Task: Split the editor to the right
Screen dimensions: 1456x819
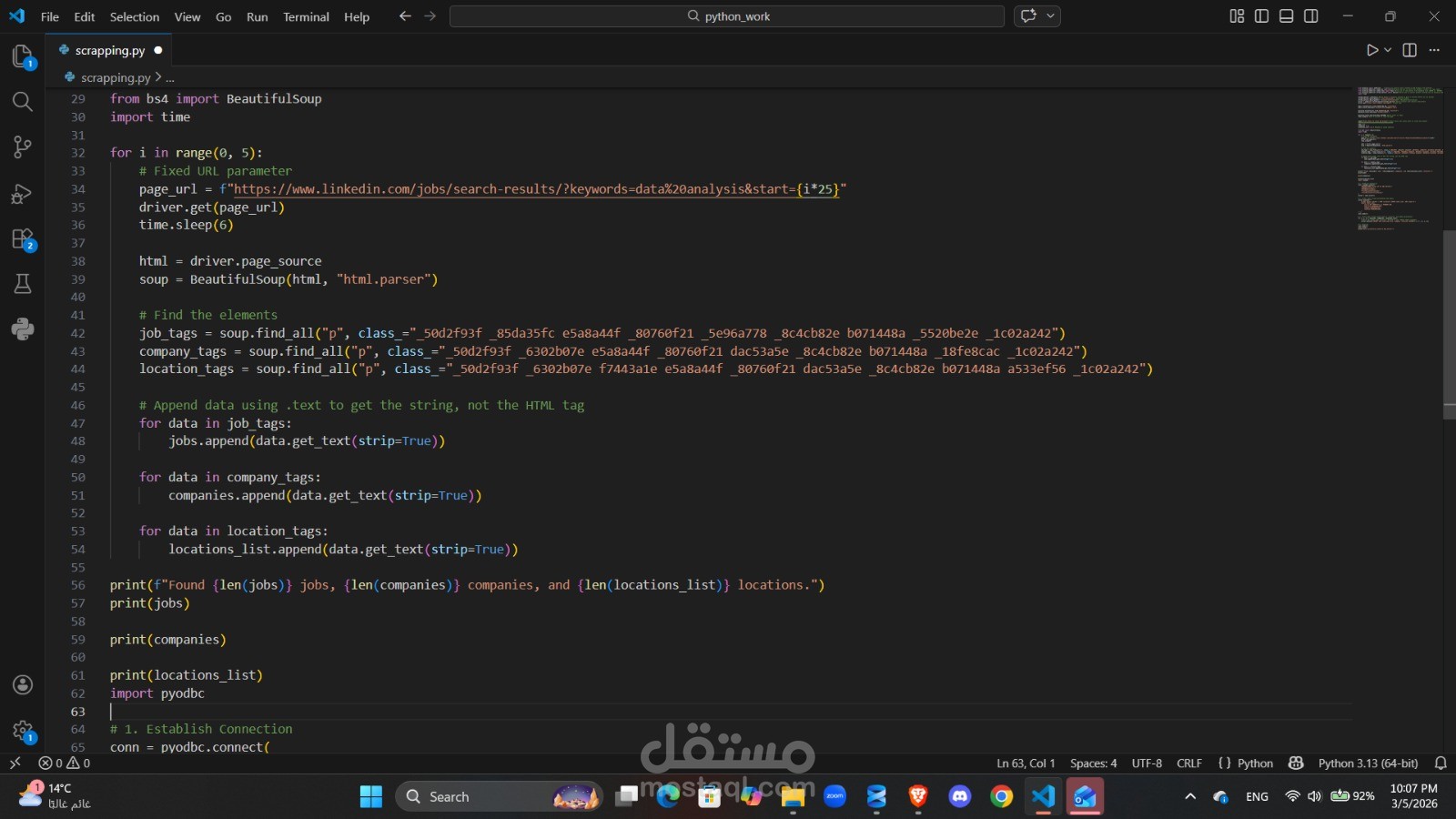Action: [1410, 50]
